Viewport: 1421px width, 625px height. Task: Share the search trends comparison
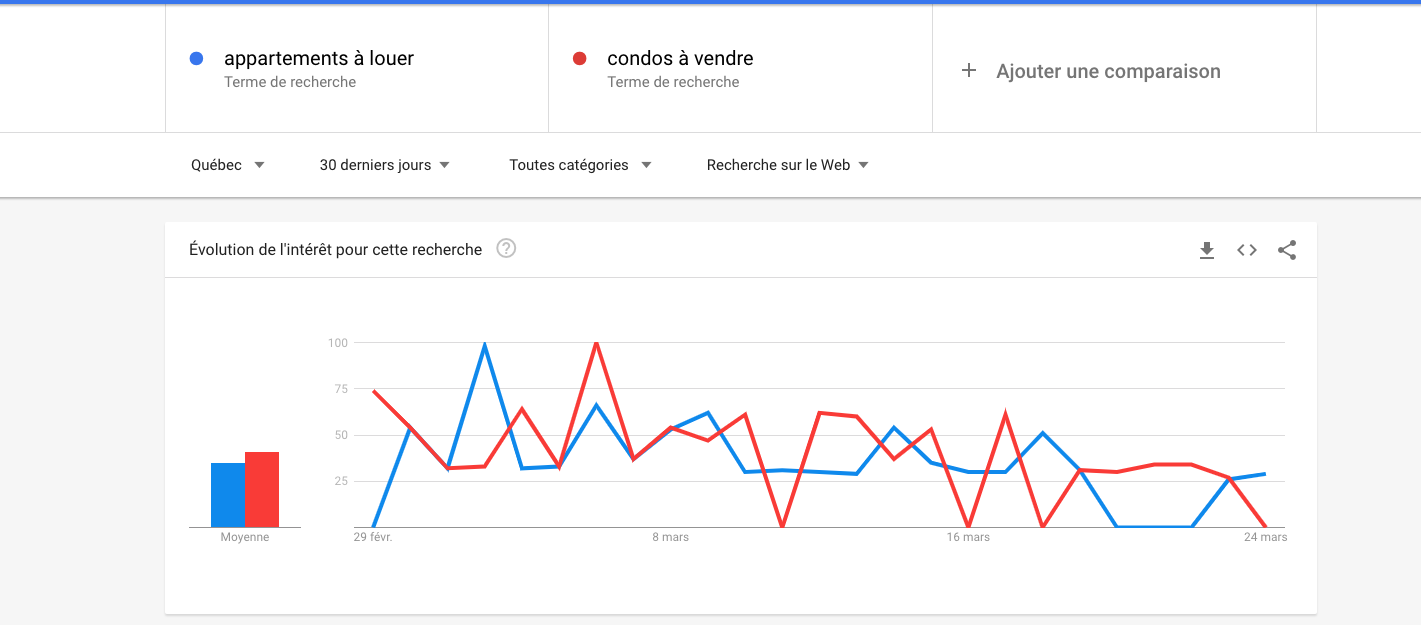click(1287, 250)
